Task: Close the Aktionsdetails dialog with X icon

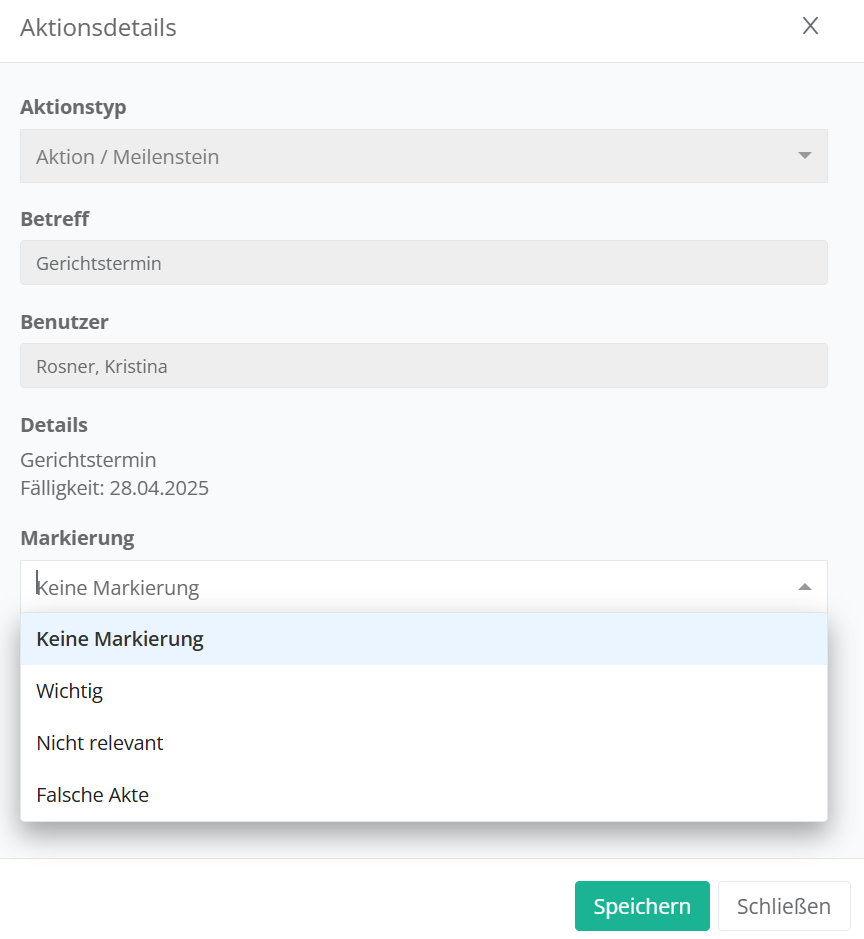Action: (x=810, y=27)
